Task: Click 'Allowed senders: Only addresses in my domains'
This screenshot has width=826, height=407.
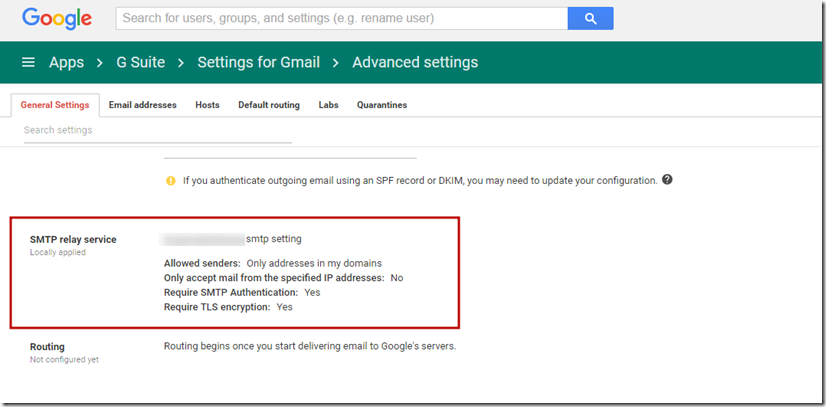Action: click(273, 263)
